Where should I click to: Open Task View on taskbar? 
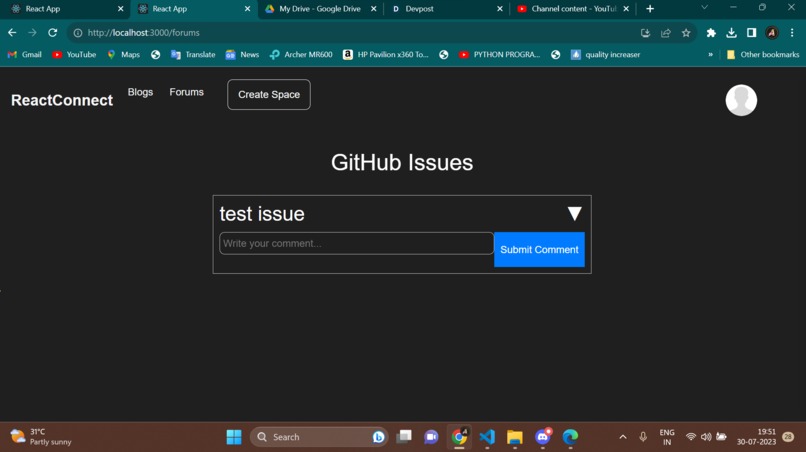pos(404,437)
